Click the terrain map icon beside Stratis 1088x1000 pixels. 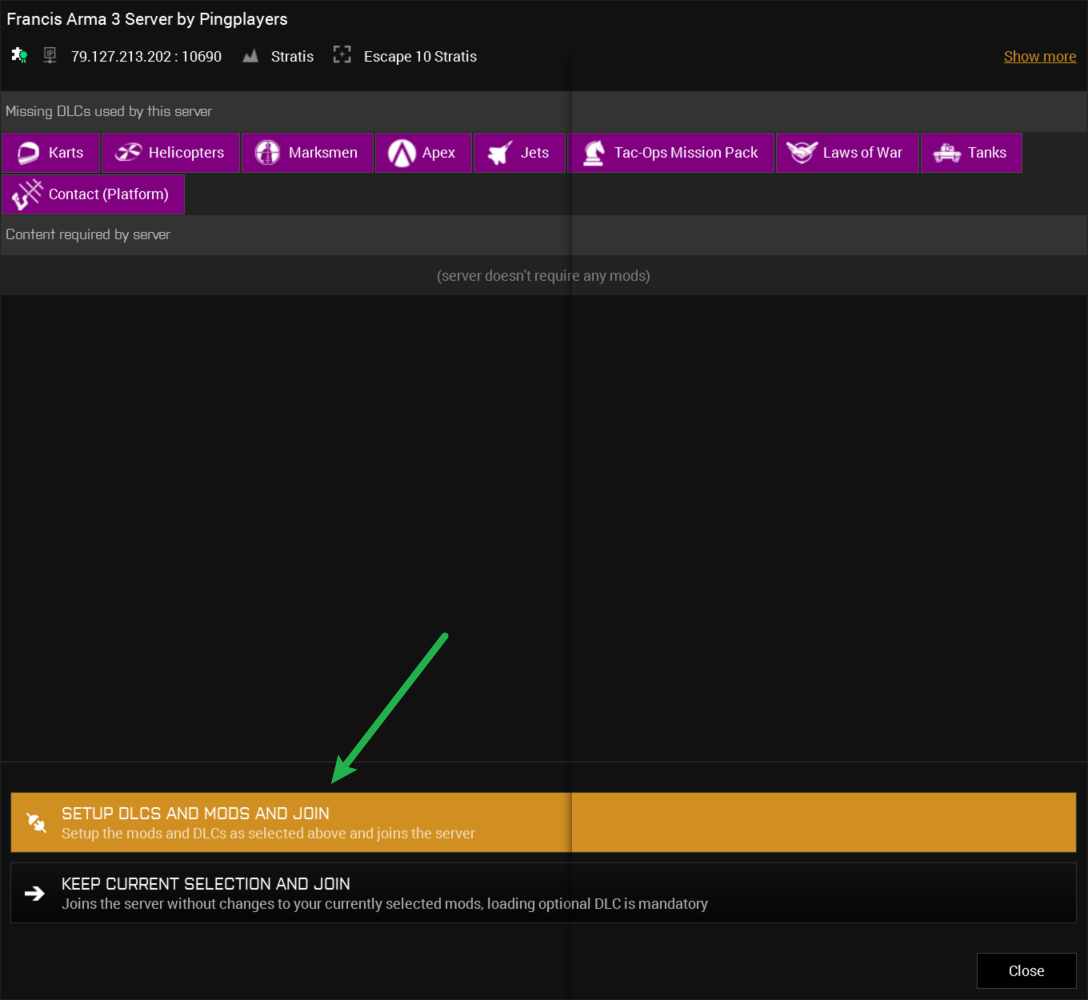(x=250, y=56)
